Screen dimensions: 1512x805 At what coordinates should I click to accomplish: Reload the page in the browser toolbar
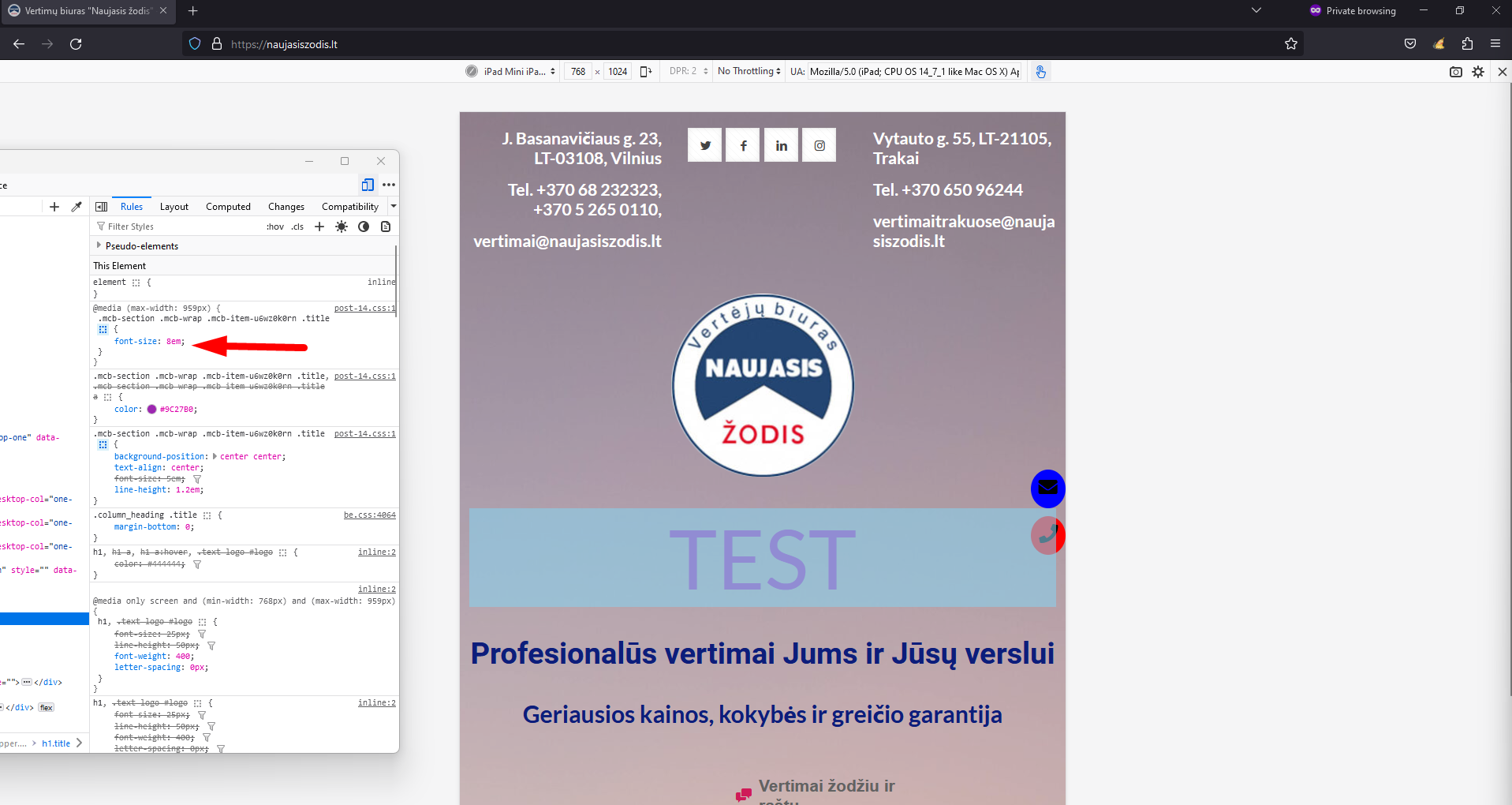click(76, 44)
